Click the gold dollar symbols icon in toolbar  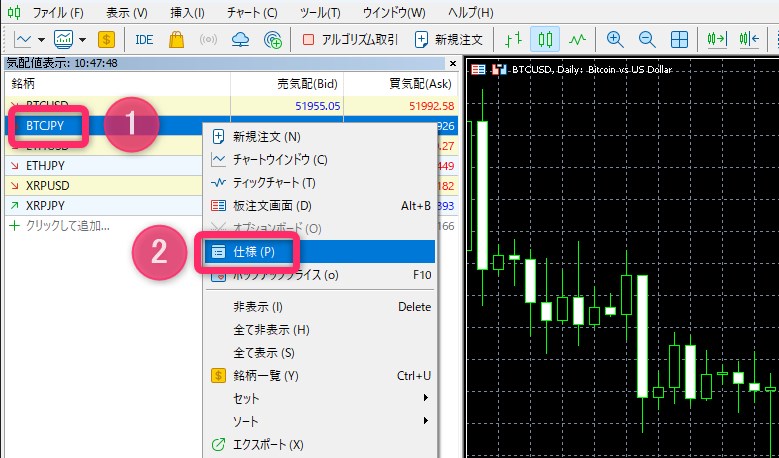[x=107, y=40]
